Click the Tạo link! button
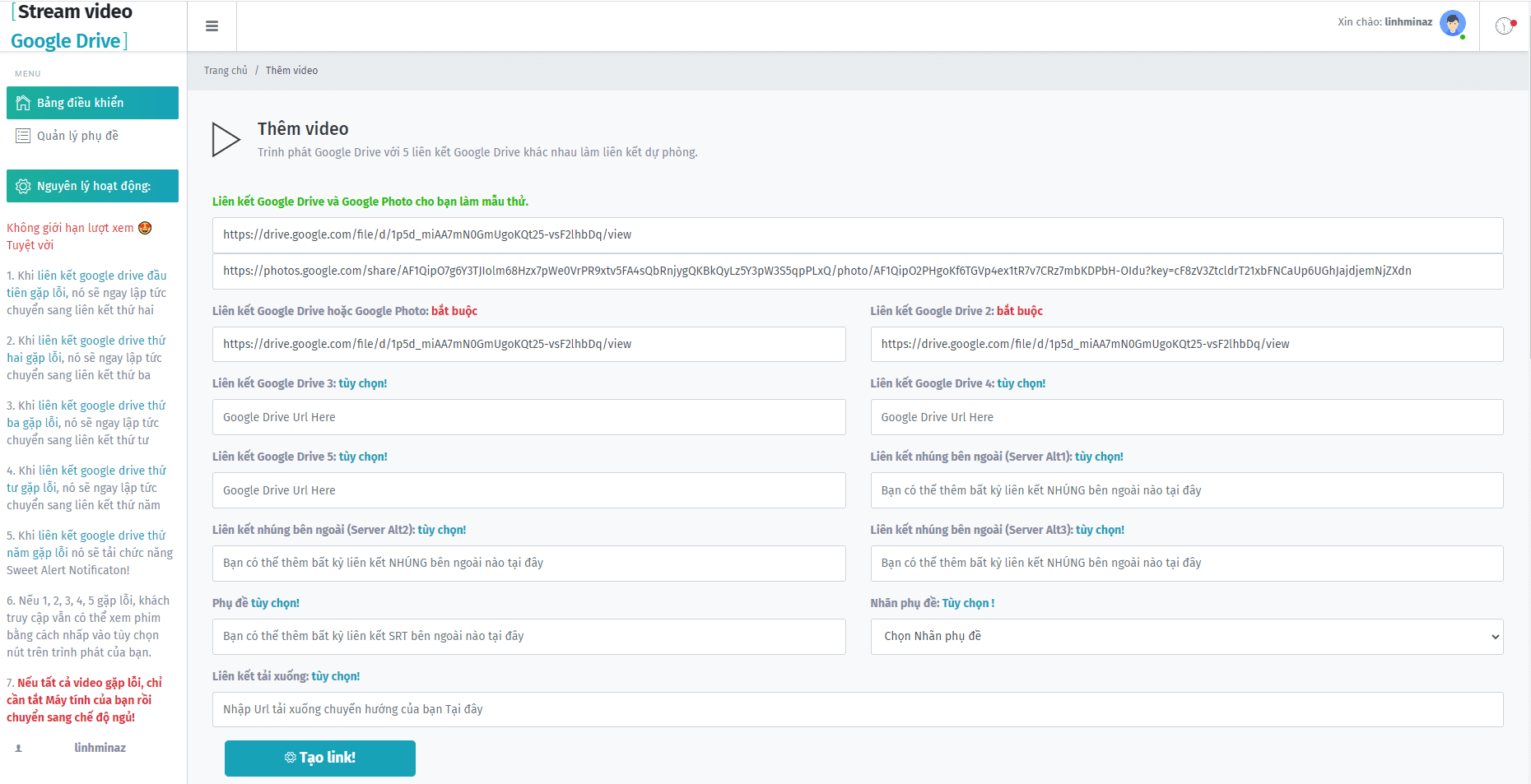Screen dimensions: 1531x784 320,758
